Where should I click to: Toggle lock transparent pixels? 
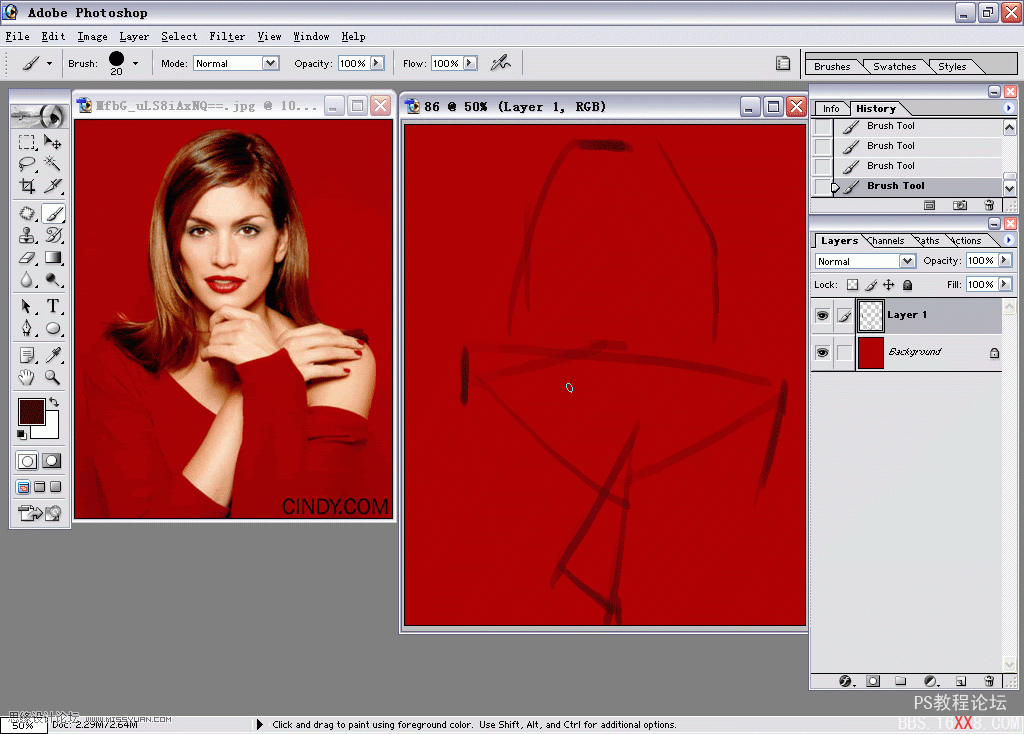coord(852,285)
